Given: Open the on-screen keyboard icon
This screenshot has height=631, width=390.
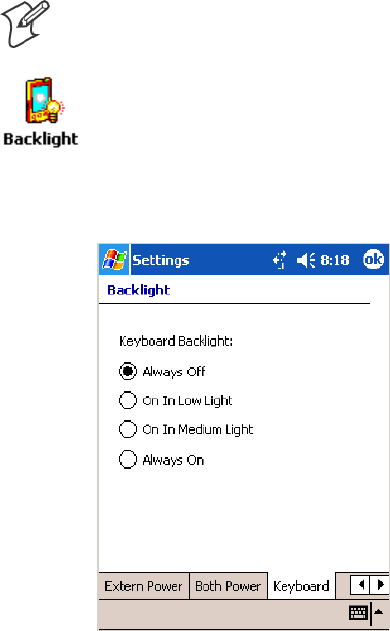Looking at the screenshot, I should (x=358, y=613).
